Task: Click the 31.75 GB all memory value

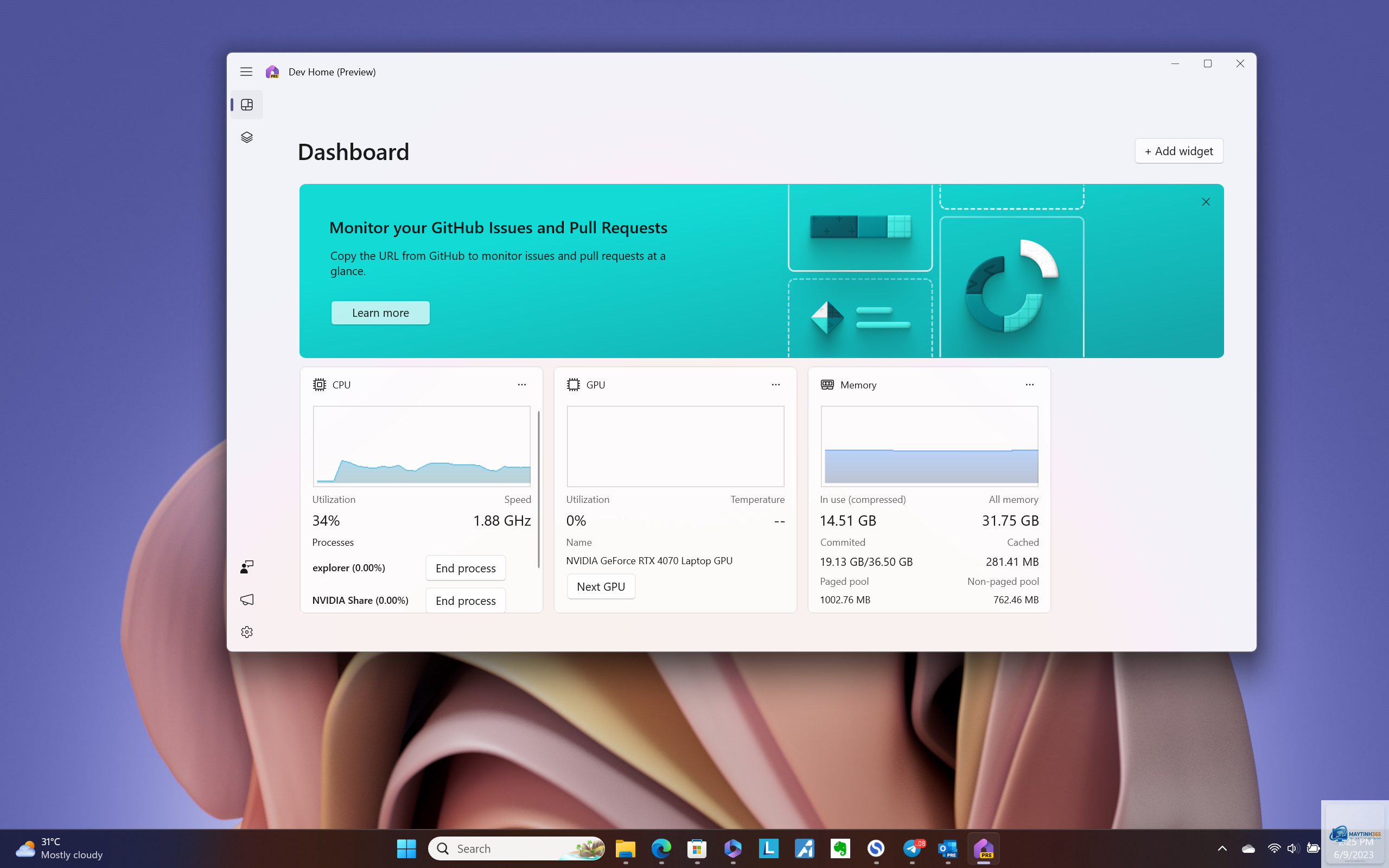Action: pos(1010,521)
